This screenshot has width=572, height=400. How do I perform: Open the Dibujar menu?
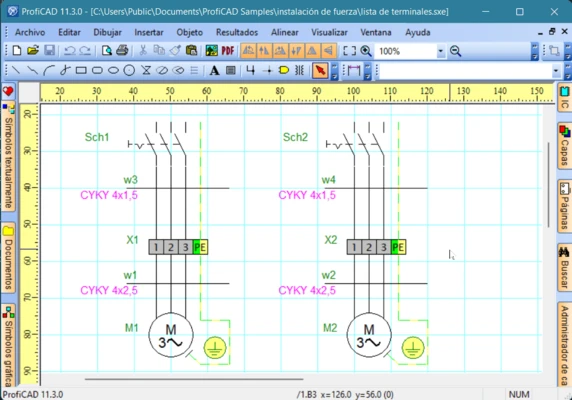[x=107, y=32]
